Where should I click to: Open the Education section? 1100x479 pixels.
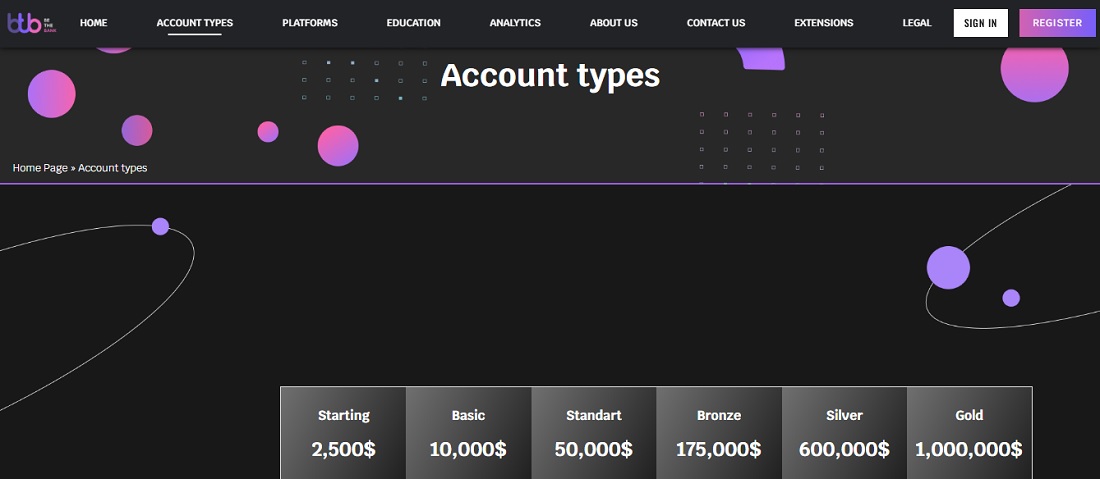tap(413, 23)
